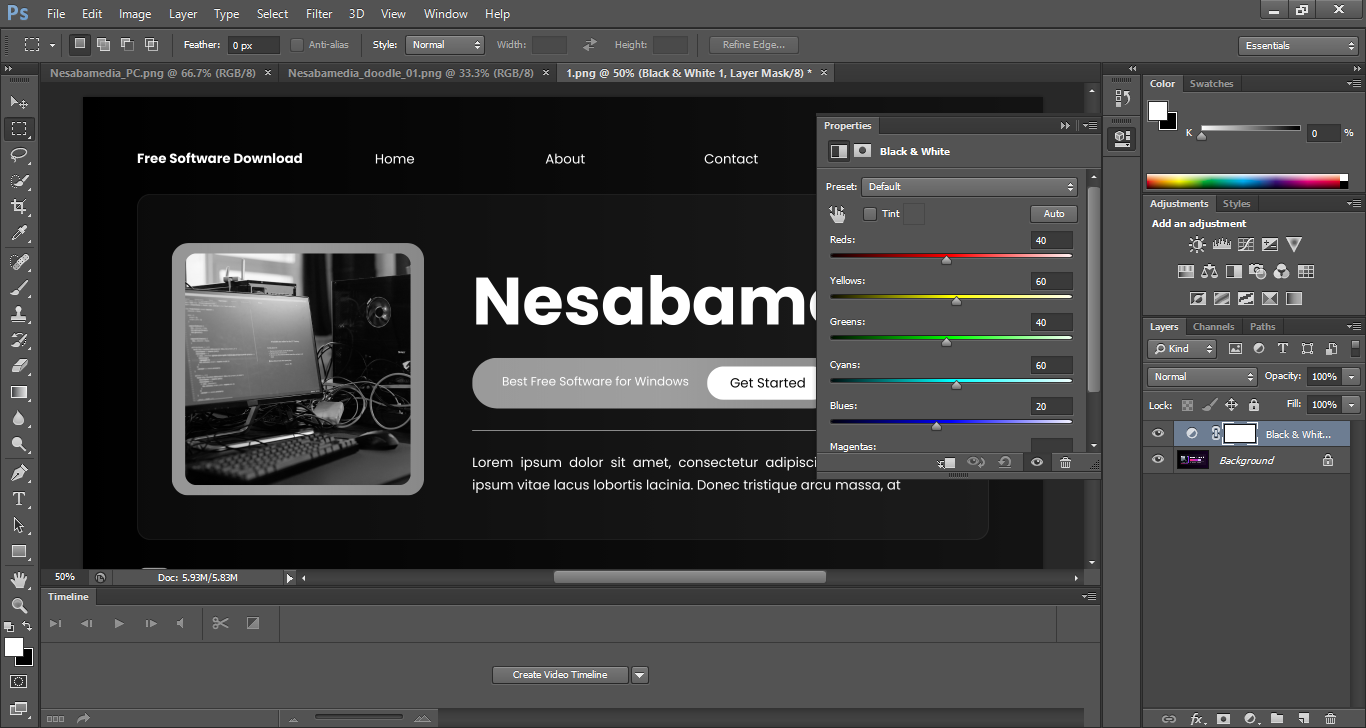Select the Zoom tool
1366x728 pixels.
[19, 605]
